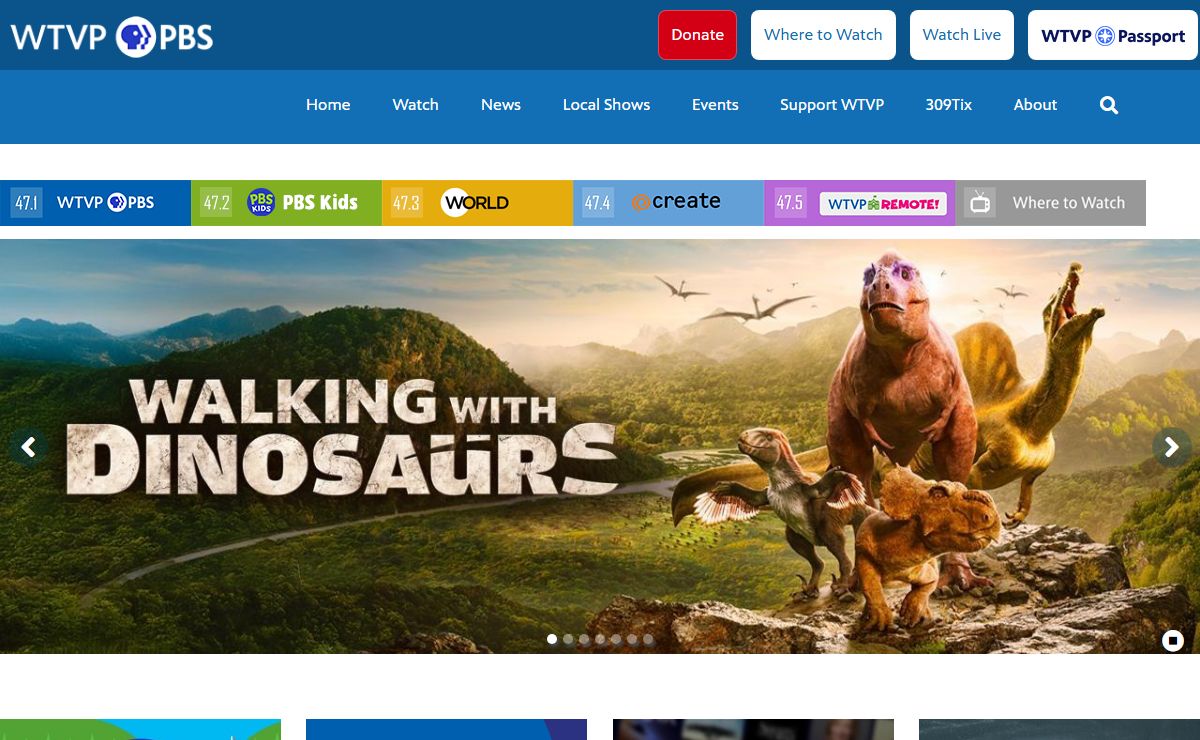Click gray Where to Watch TV tile
Viewport: 1200px width, 740px height.
[1050, 203]
